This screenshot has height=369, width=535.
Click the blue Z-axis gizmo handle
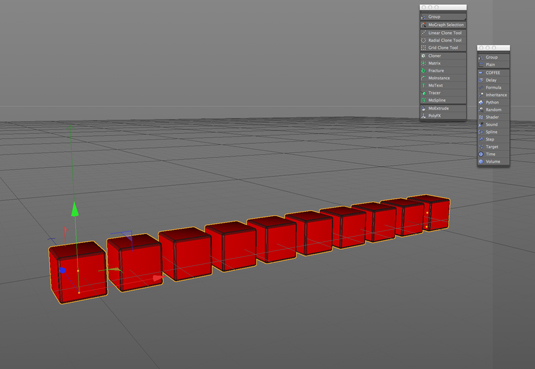click(62, 270)
